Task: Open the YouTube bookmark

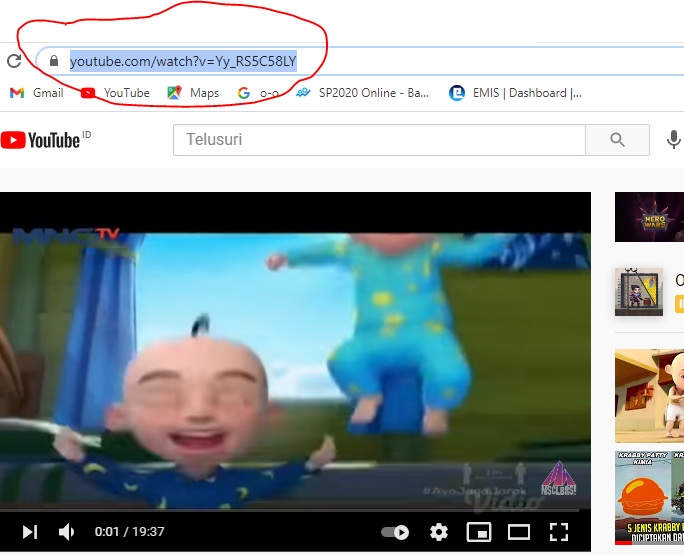Action: tap(116, 93)
